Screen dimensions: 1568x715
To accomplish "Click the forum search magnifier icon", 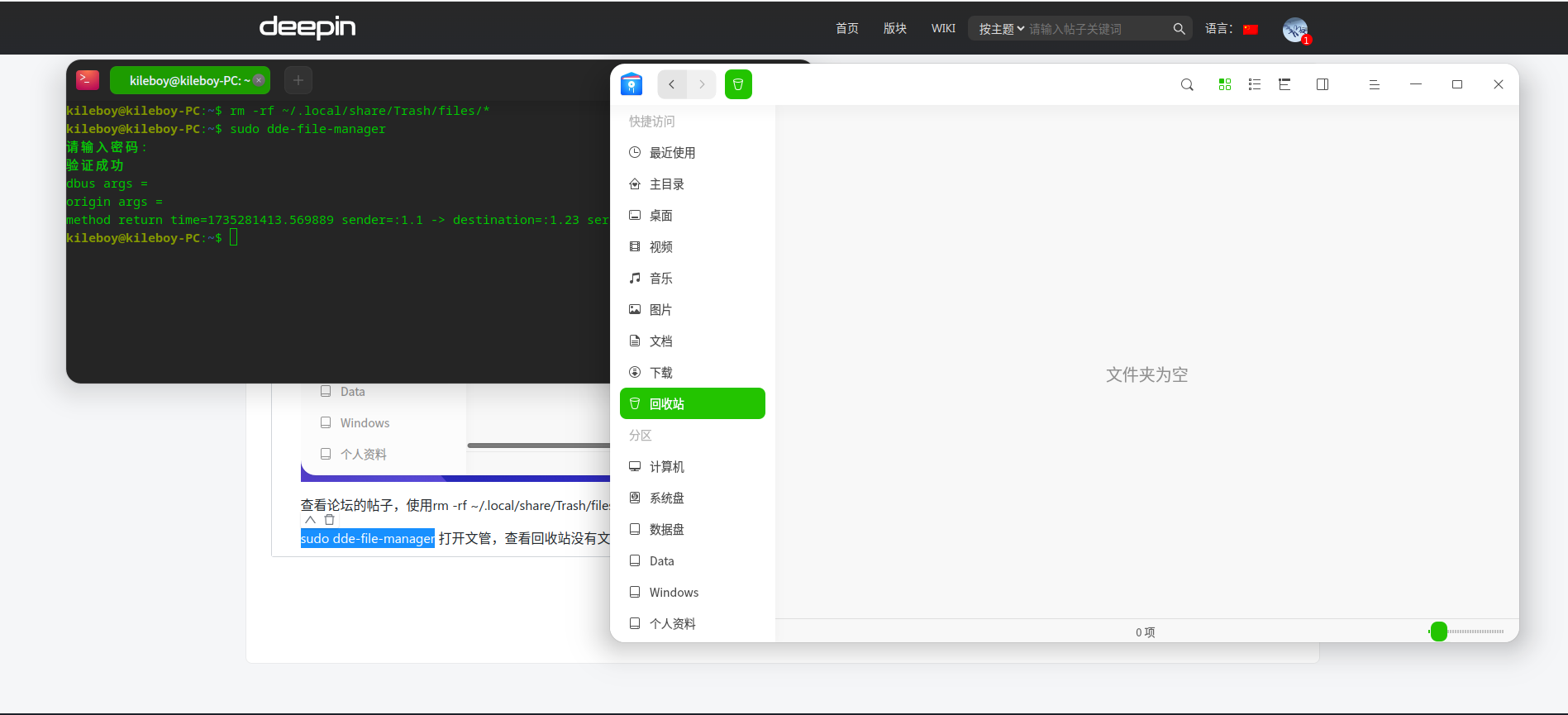I will (x=1179, y=29).
